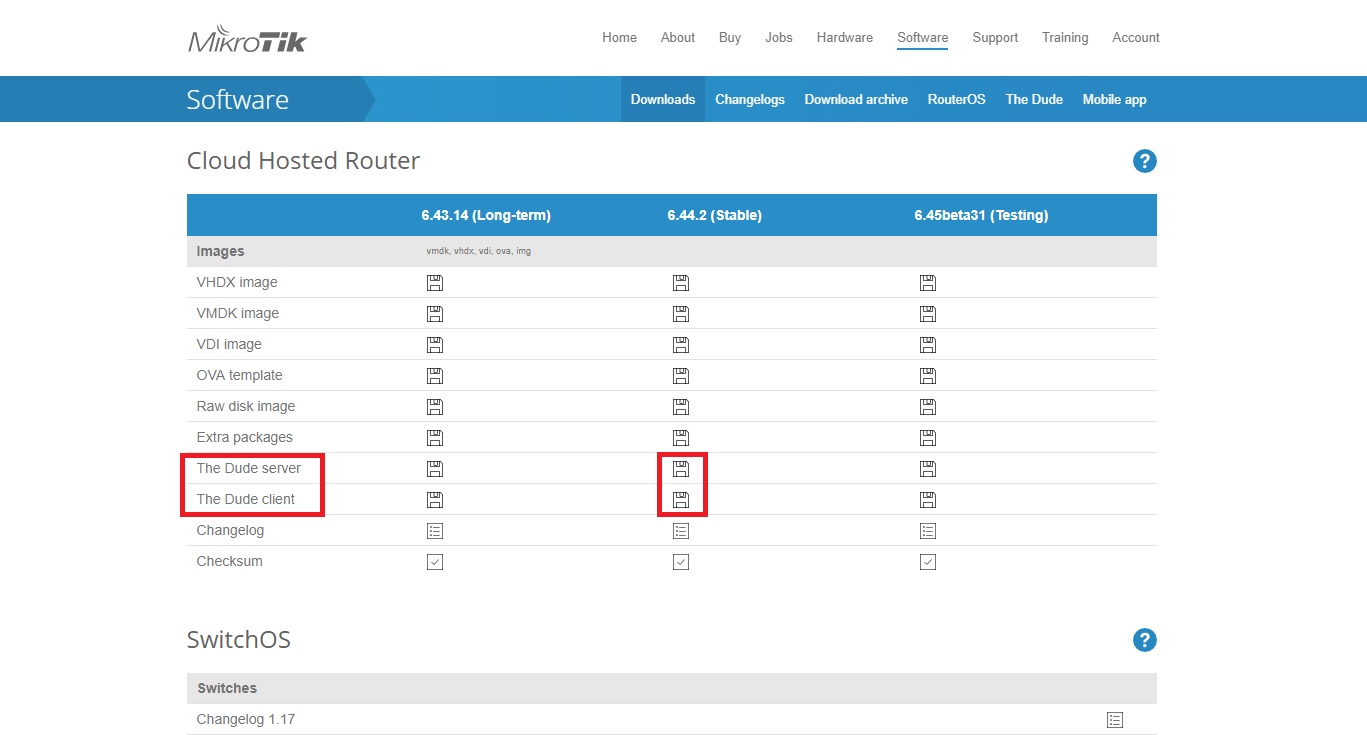Download Stable VHDX image
Screen dimensions: 1367x735
point(681,283)
